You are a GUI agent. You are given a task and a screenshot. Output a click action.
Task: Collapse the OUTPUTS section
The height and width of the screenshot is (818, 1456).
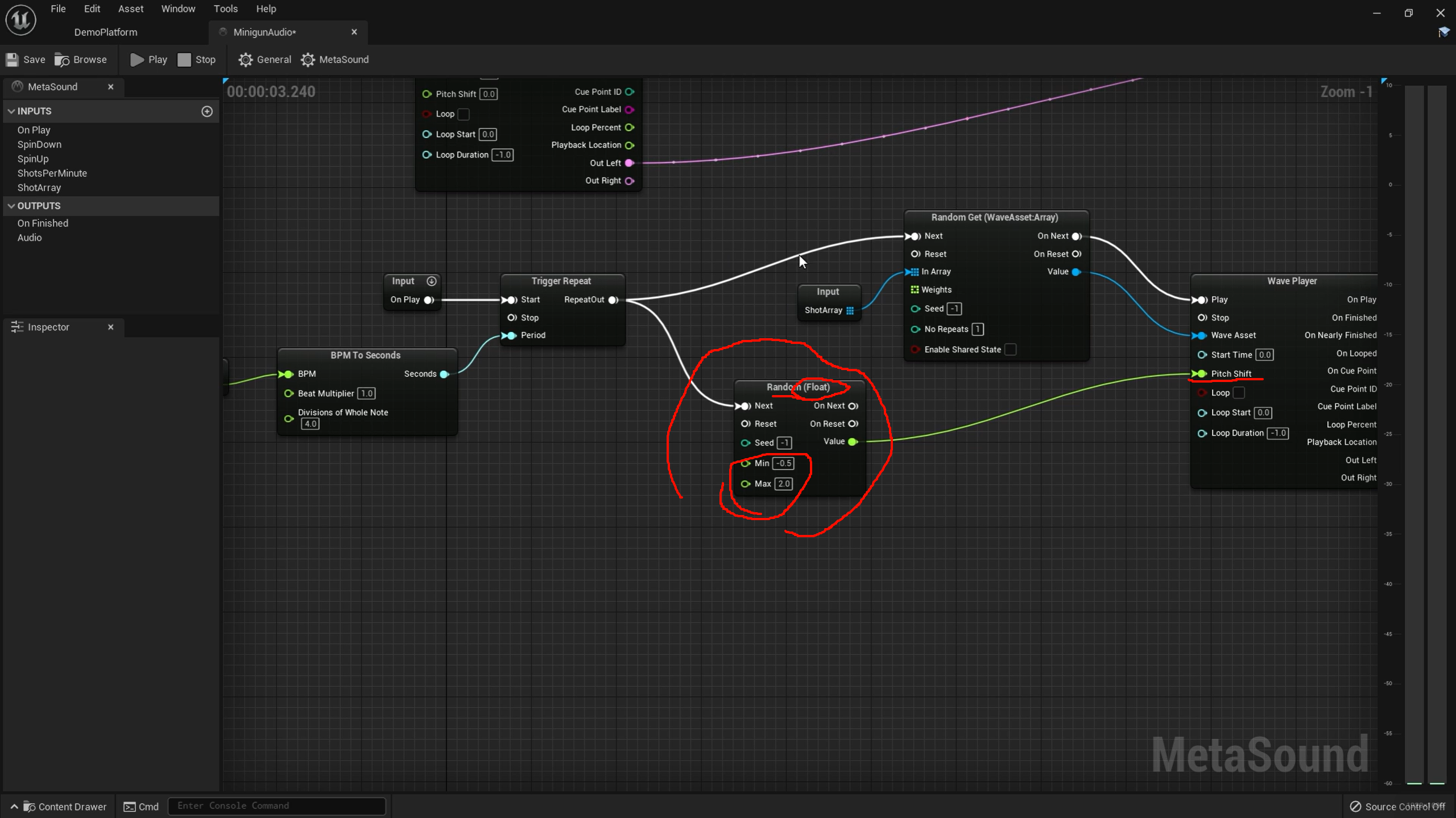[x=11, y=206]
